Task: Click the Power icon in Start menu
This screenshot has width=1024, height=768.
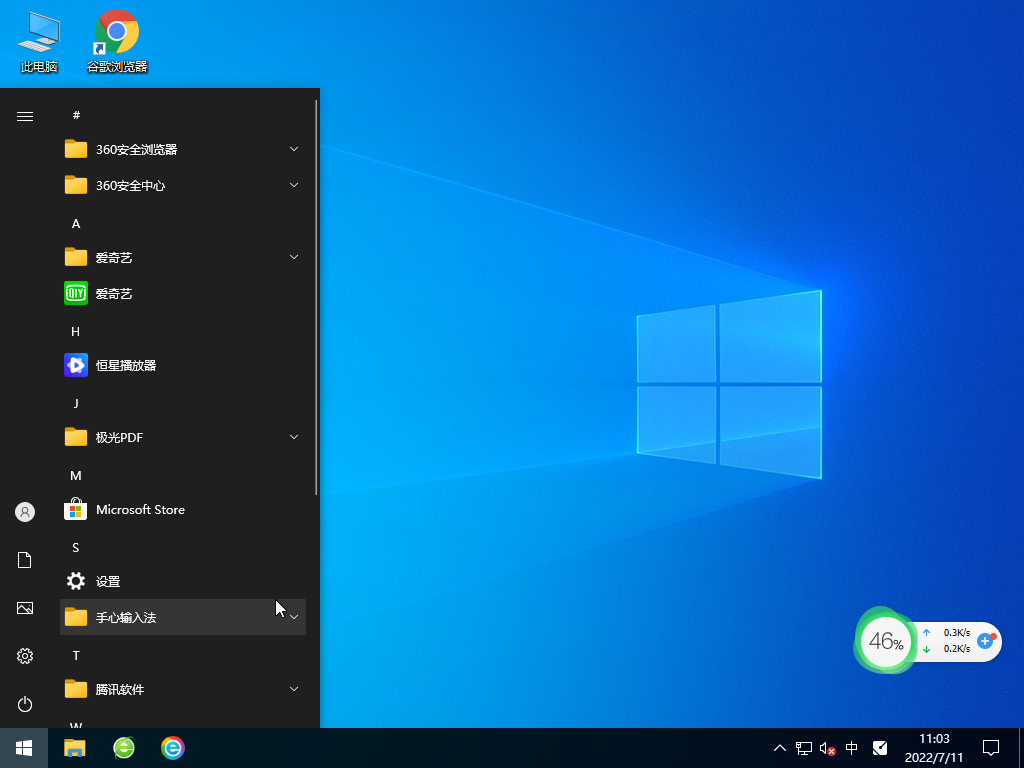Action: click(24, 703)
